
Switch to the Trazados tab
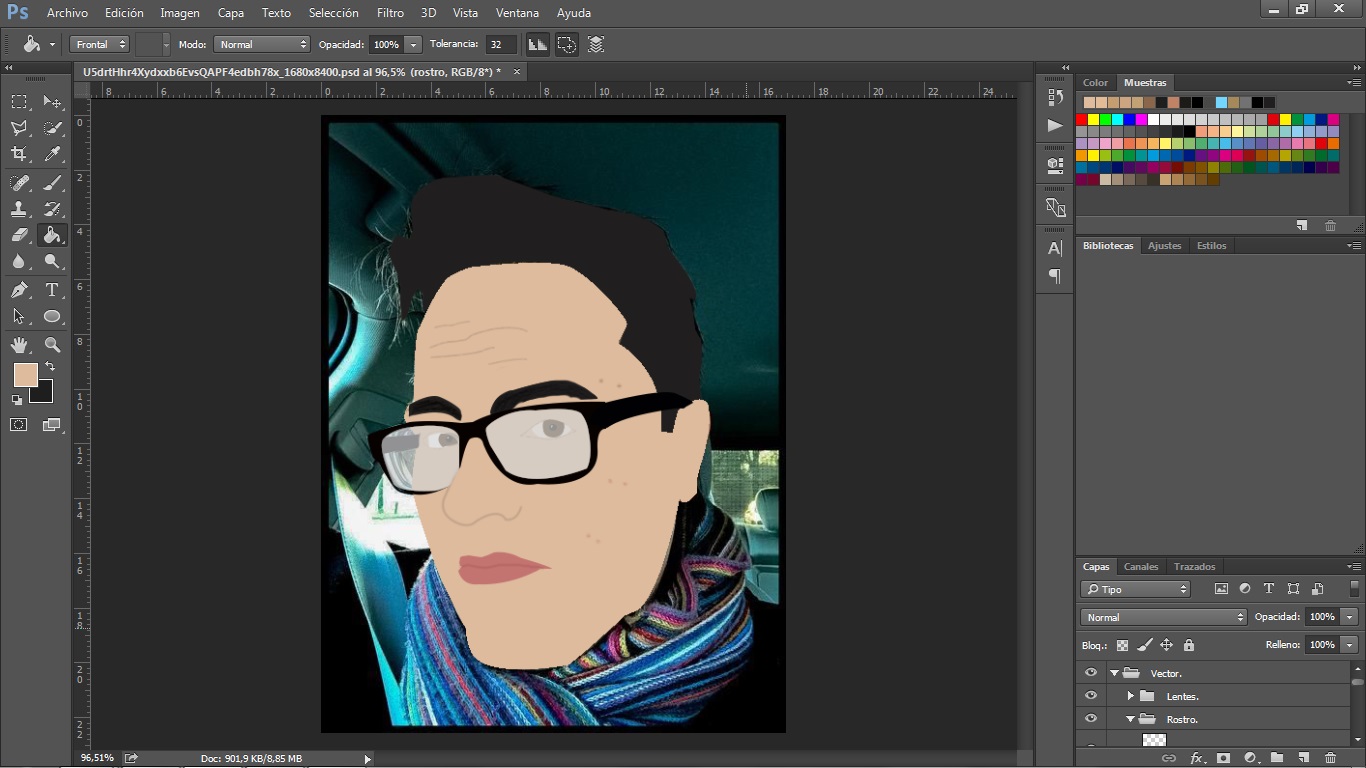pos(1195,567)
